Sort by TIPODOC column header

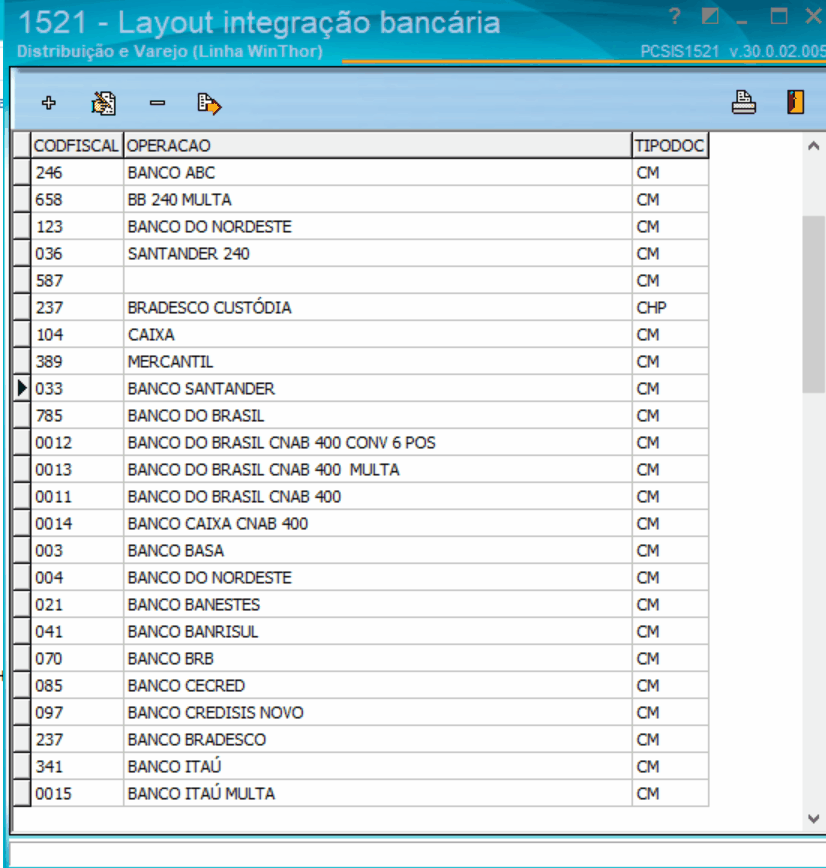(670, 146)
